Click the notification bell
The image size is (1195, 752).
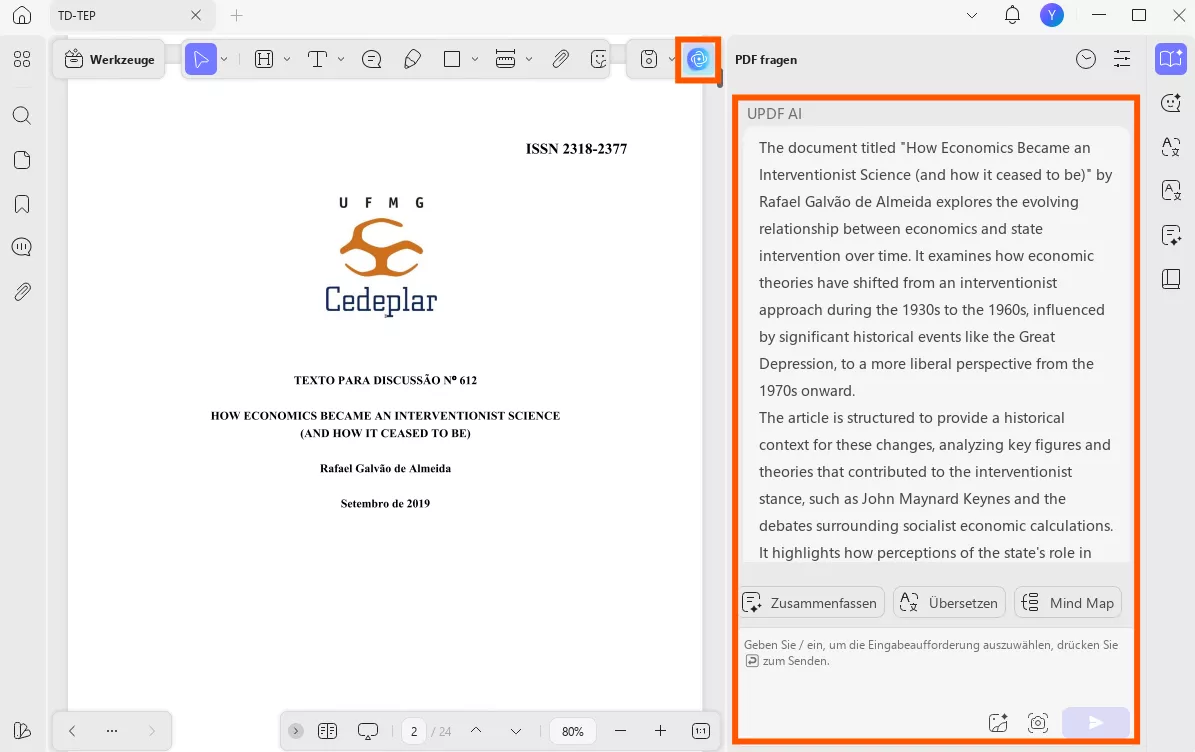1012,15
